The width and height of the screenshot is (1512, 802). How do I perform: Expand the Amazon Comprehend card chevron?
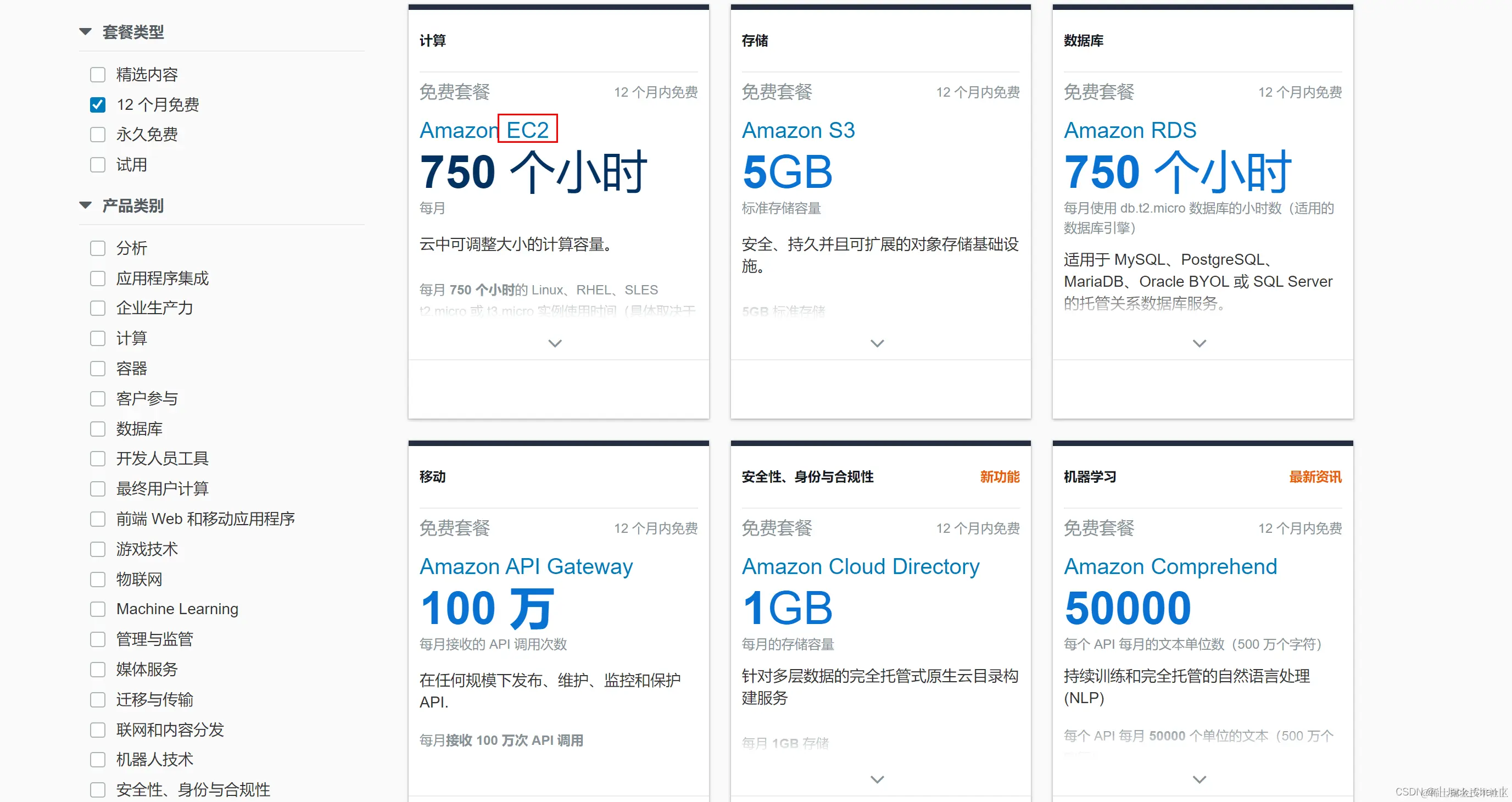[x=1199, y=779]
